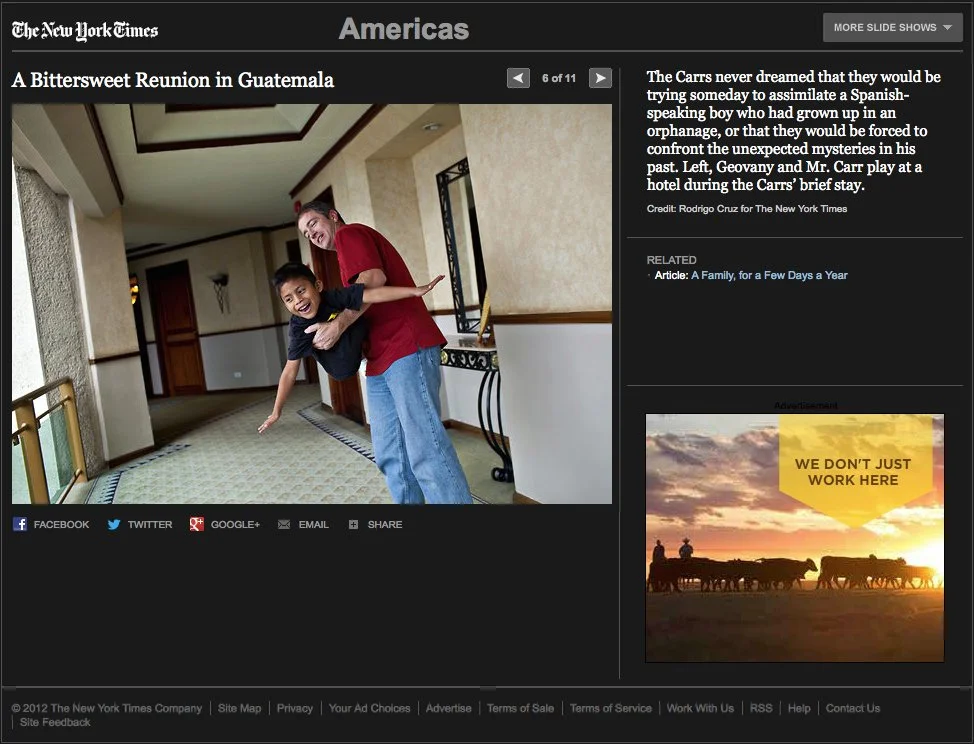The width and height of the screenshot is (974, 744).
Task: Open additional sharing options
Action: 376,524
